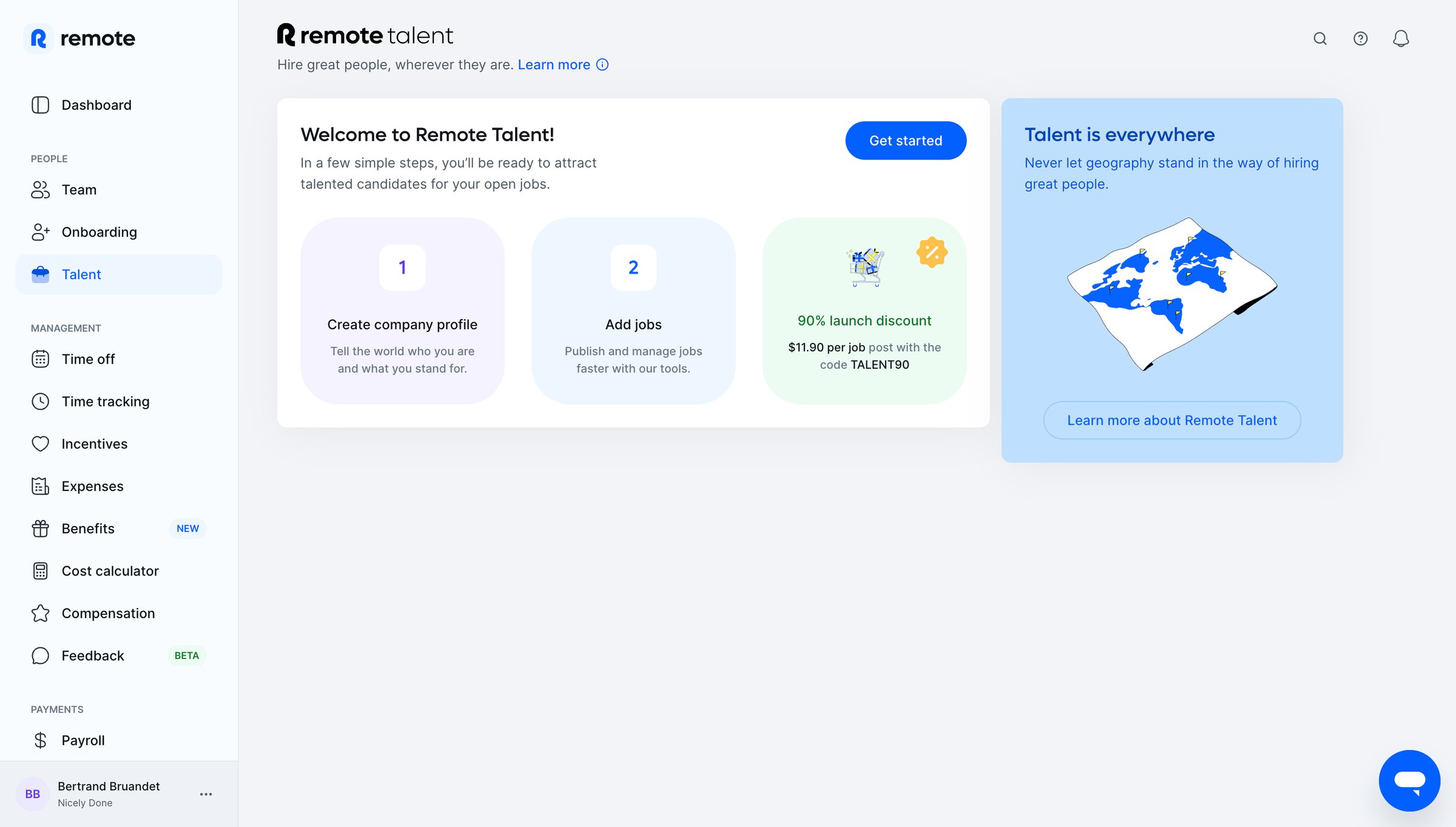The image size is (1456, 827).
Task: Open search via the magnifier icon
Action: coord(1320,39)
